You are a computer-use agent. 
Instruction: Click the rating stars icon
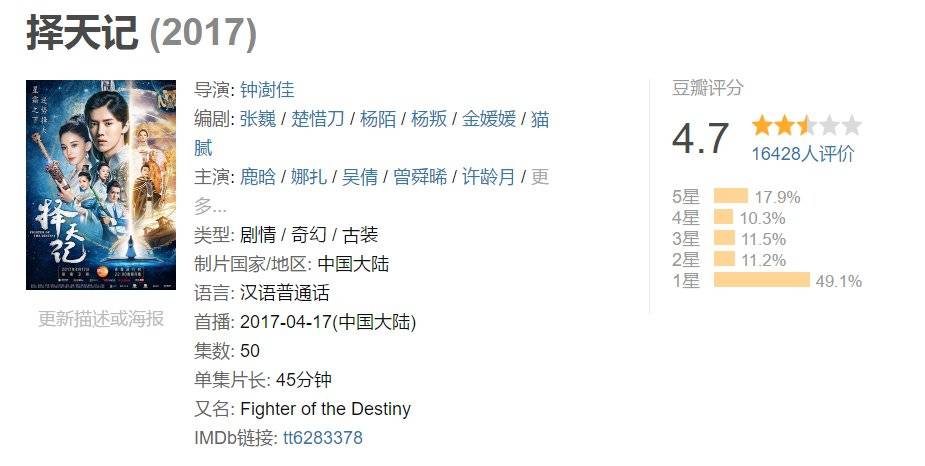pyautogui.click(x=806, y=126)
